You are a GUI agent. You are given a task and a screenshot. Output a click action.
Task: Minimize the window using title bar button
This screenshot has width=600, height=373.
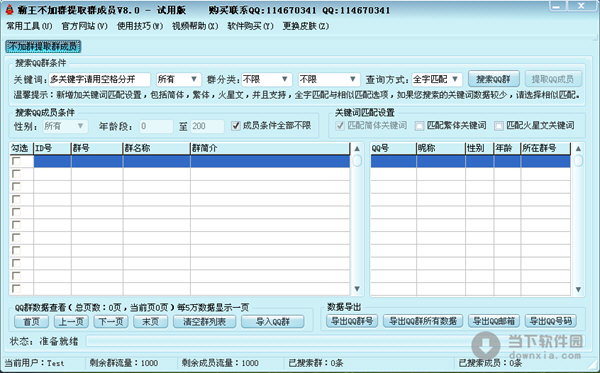558,7
